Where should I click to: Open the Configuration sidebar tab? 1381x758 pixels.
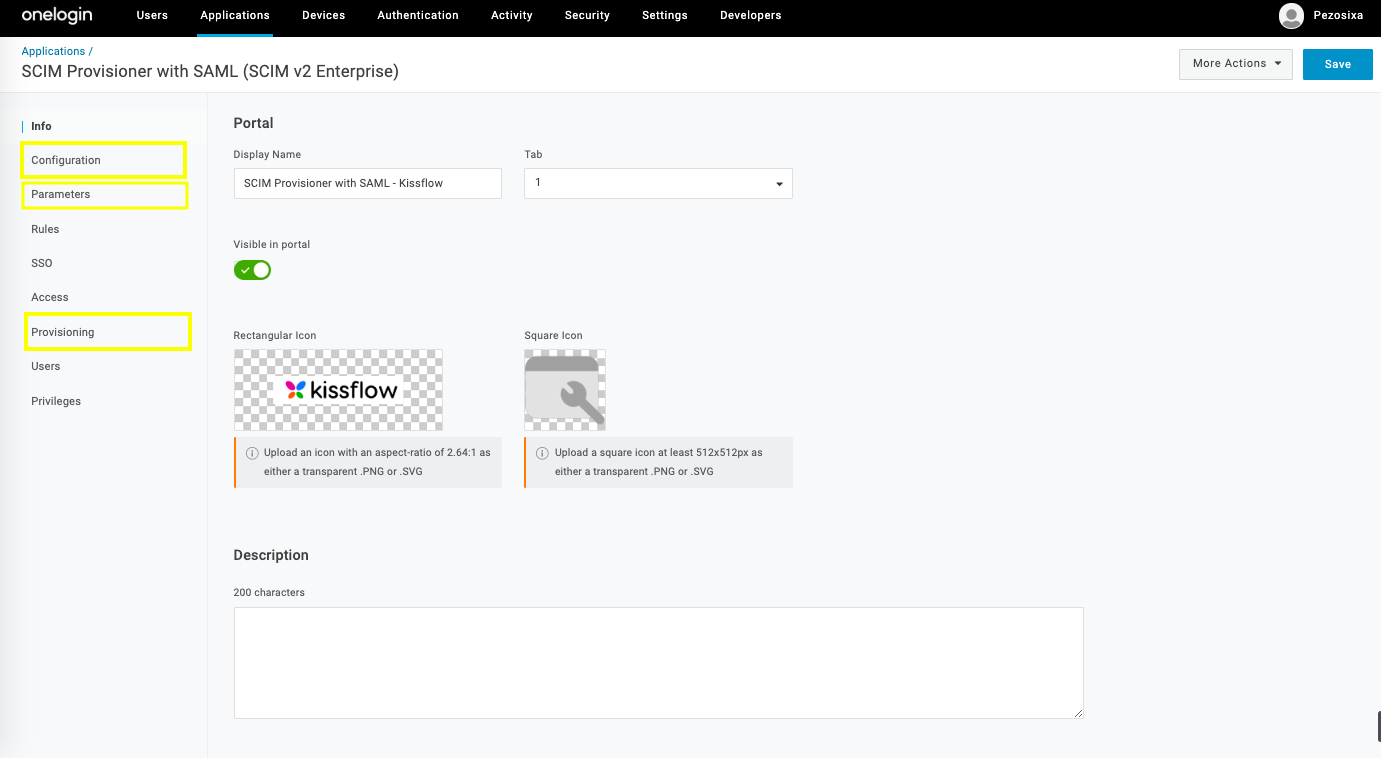click(66, 160)
